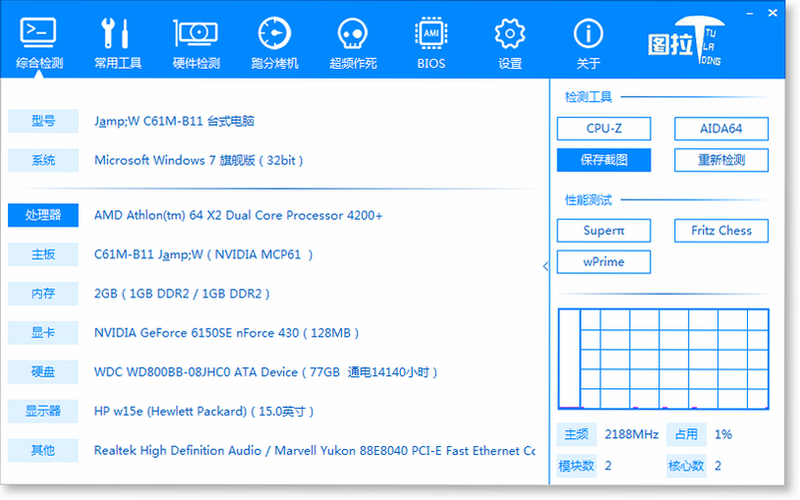The width and height of the screenshot is (800, 500).
Task: Minimize the 图拉丁 window
Action: coord(750,13)
